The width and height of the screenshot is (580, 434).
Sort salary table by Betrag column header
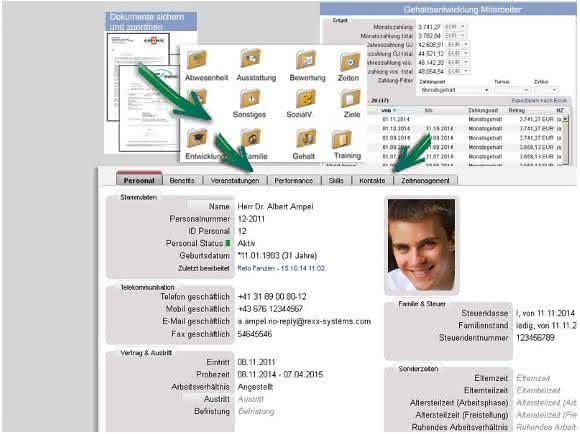(x=516, y=110)
